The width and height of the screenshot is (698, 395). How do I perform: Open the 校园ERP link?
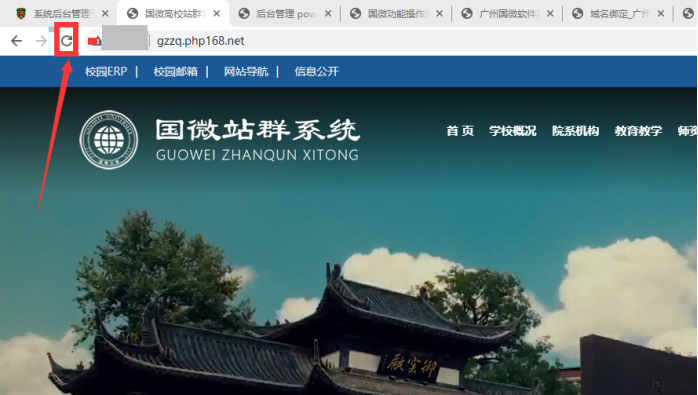[x=106, y=71]
